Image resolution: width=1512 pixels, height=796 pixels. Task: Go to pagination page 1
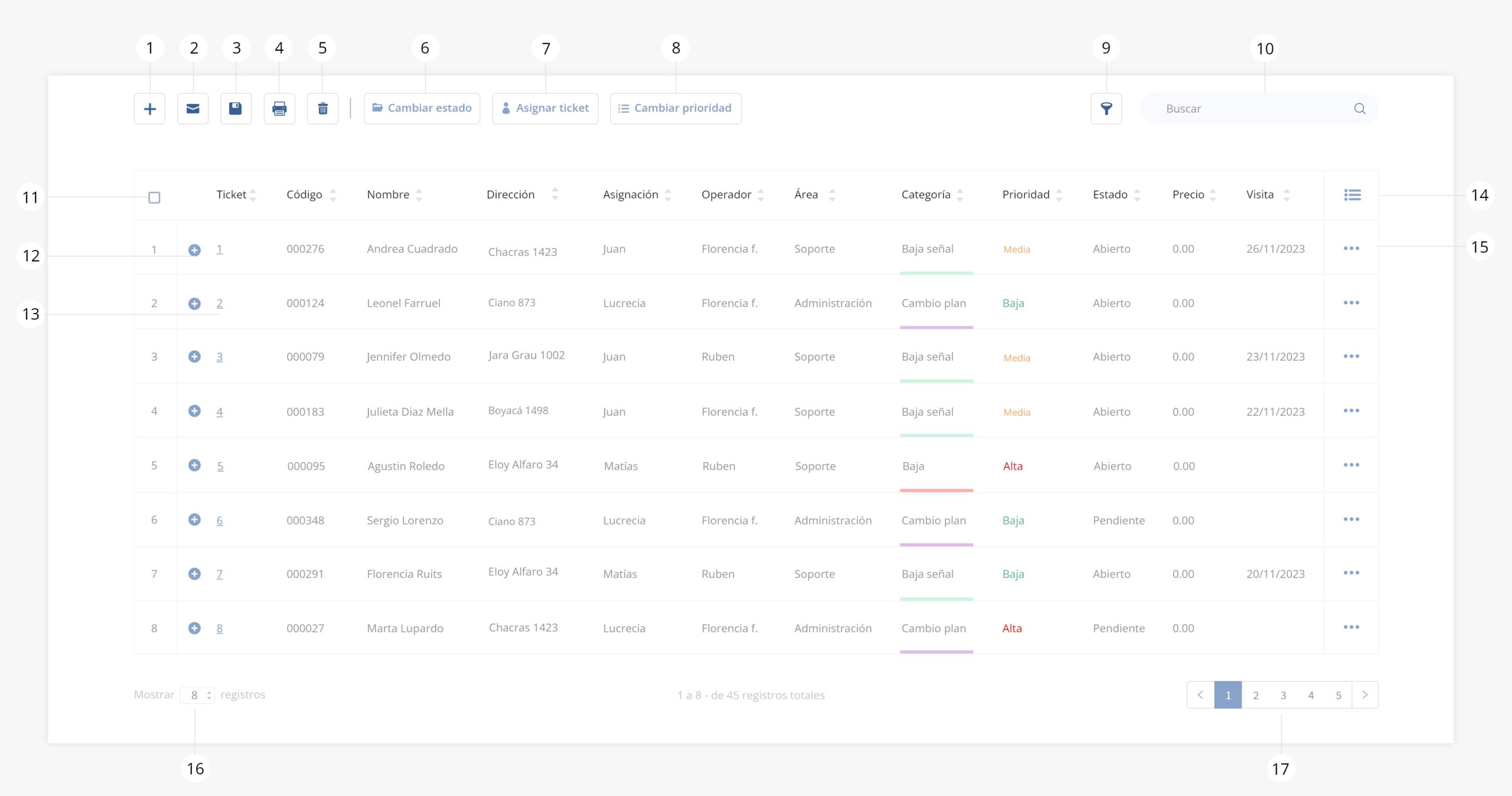point(1228,695)
